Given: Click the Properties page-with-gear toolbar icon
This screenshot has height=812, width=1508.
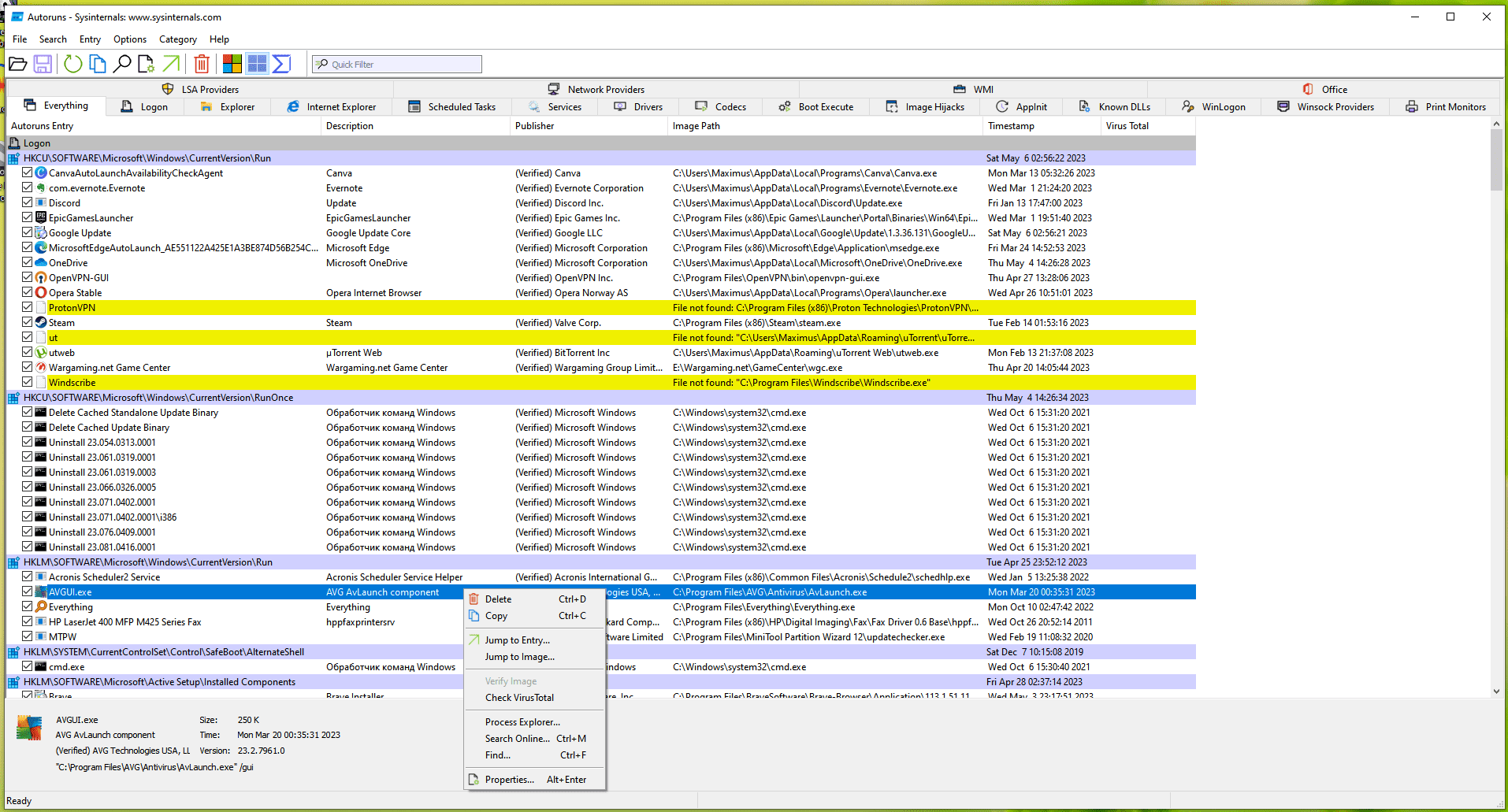Looking at the screenshot, I should point(147,64).
